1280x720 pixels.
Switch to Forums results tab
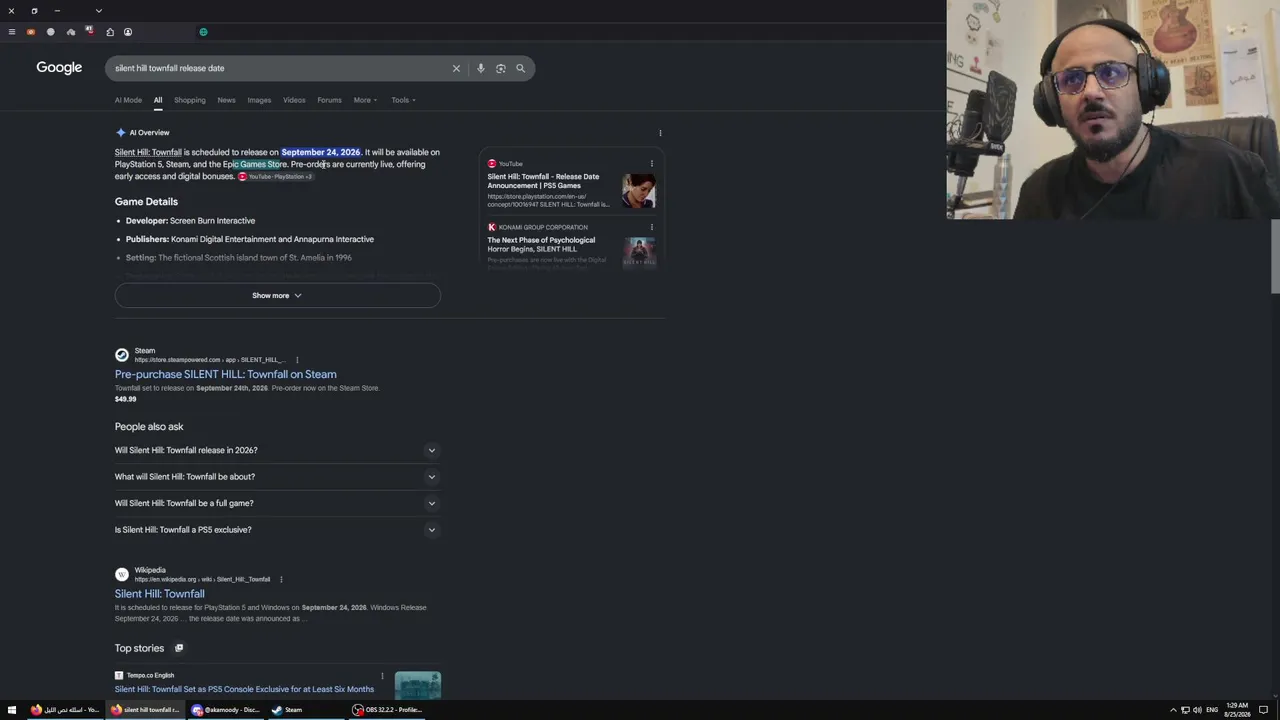tap(329, 100)
